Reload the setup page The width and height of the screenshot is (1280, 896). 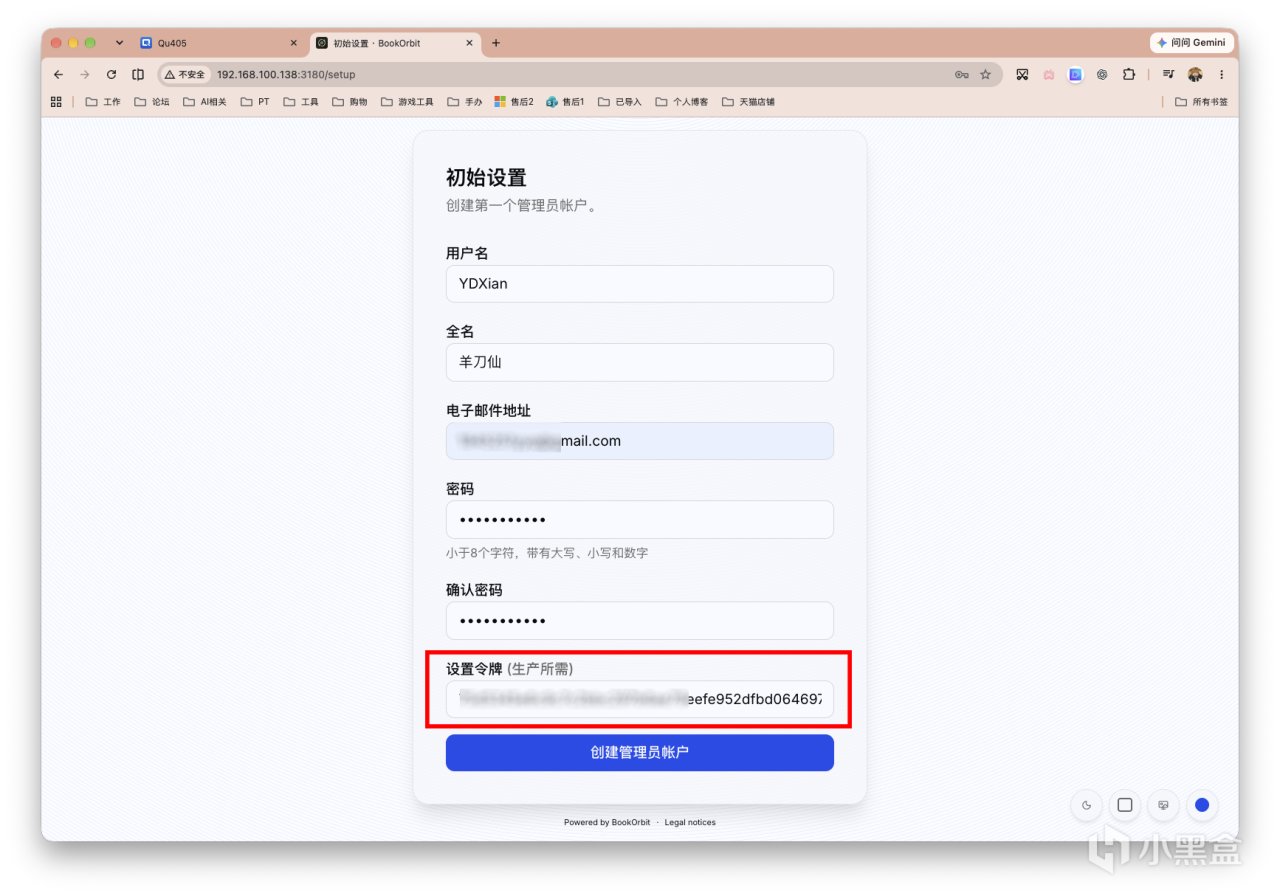111,74
